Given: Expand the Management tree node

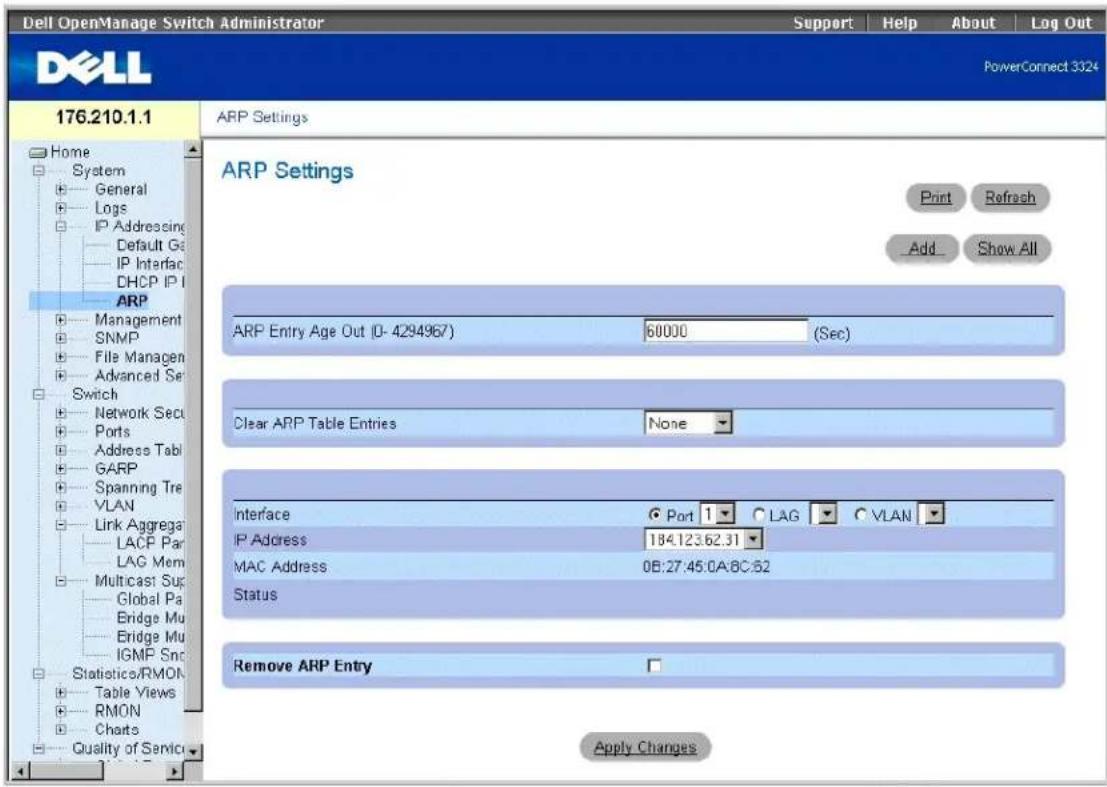Looking at the screenshot, I should click(61, 320).
